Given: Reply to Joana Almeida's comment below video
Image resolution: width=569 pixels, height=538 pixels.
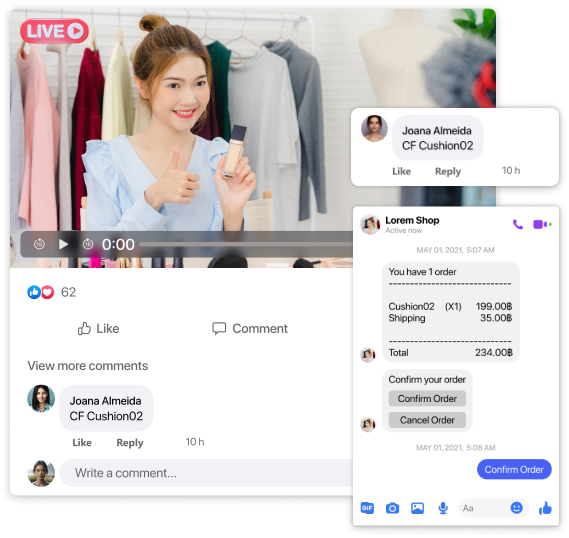Looking at the screenshot, I should 130,443.
